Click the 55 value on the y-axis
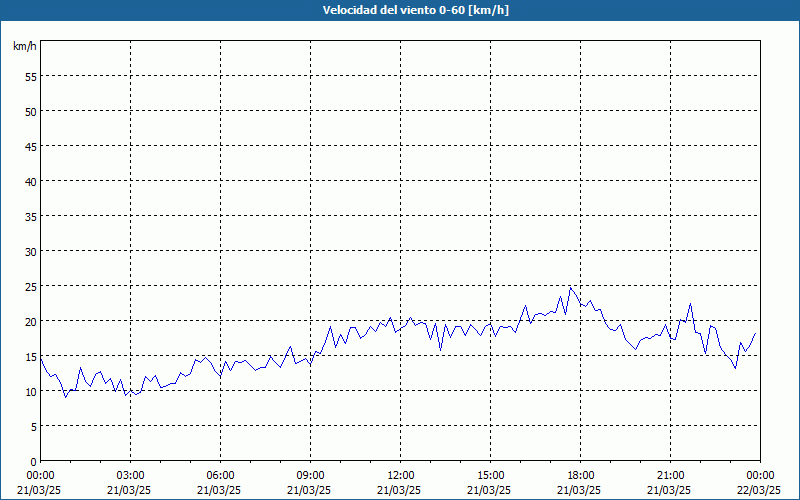The width and height of the screenshot is (800, 500). pos(30,76)
